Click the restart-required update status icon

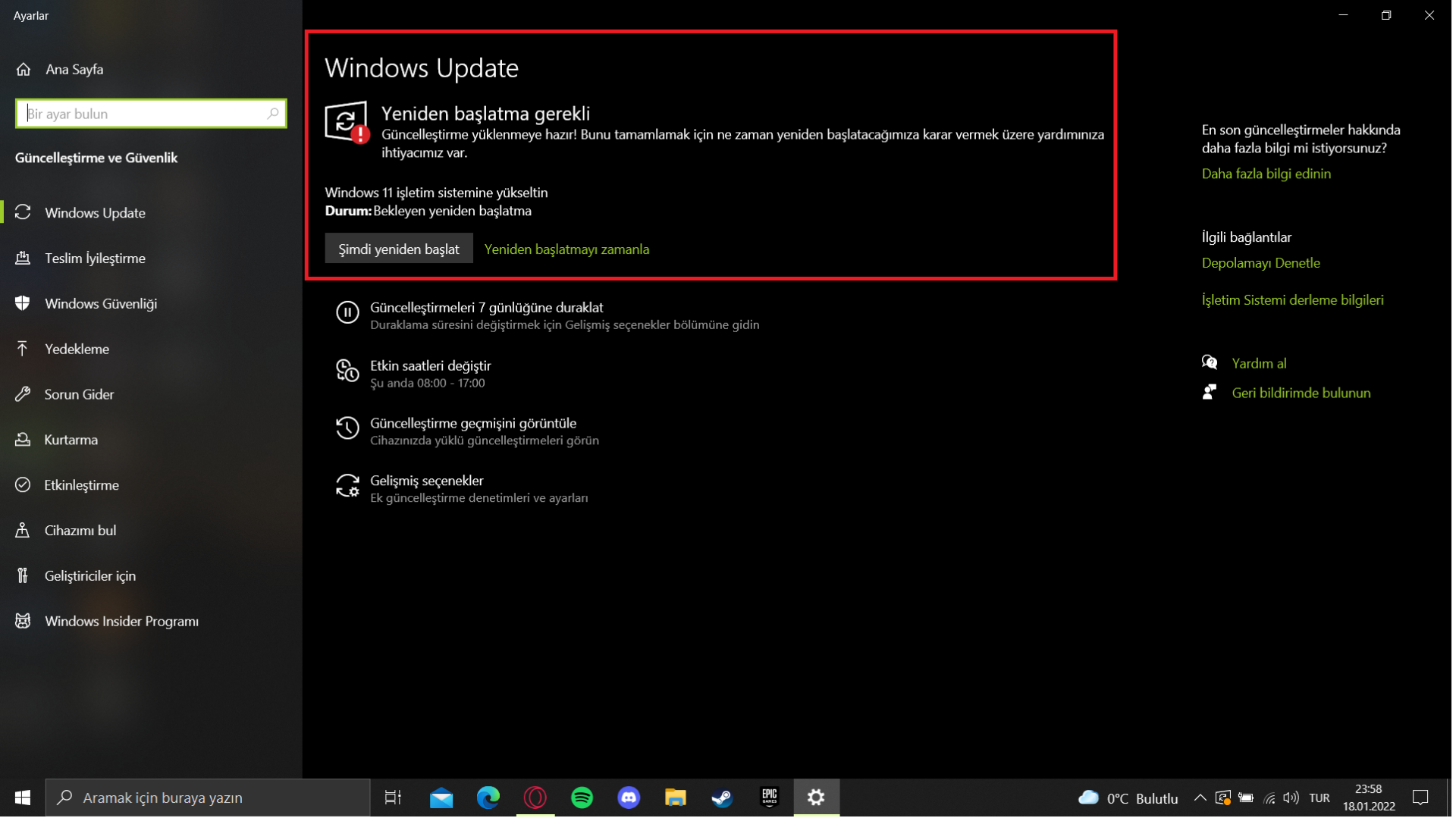pos(347,122)
